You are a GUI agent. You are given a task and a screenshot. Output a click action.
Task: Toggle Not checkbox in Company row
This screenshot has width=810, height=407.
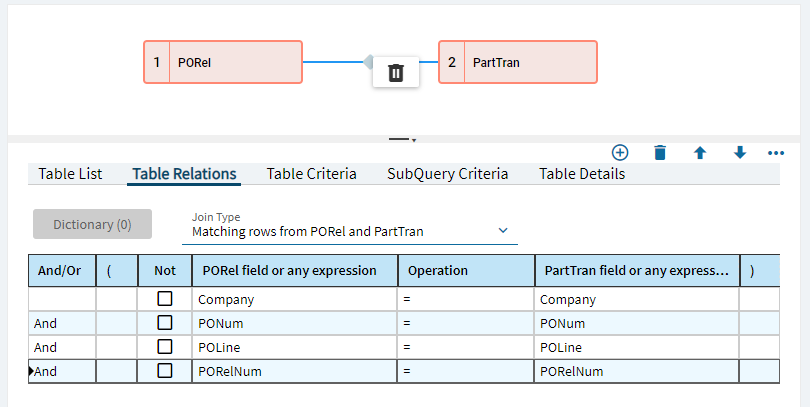tap(165, 299)
